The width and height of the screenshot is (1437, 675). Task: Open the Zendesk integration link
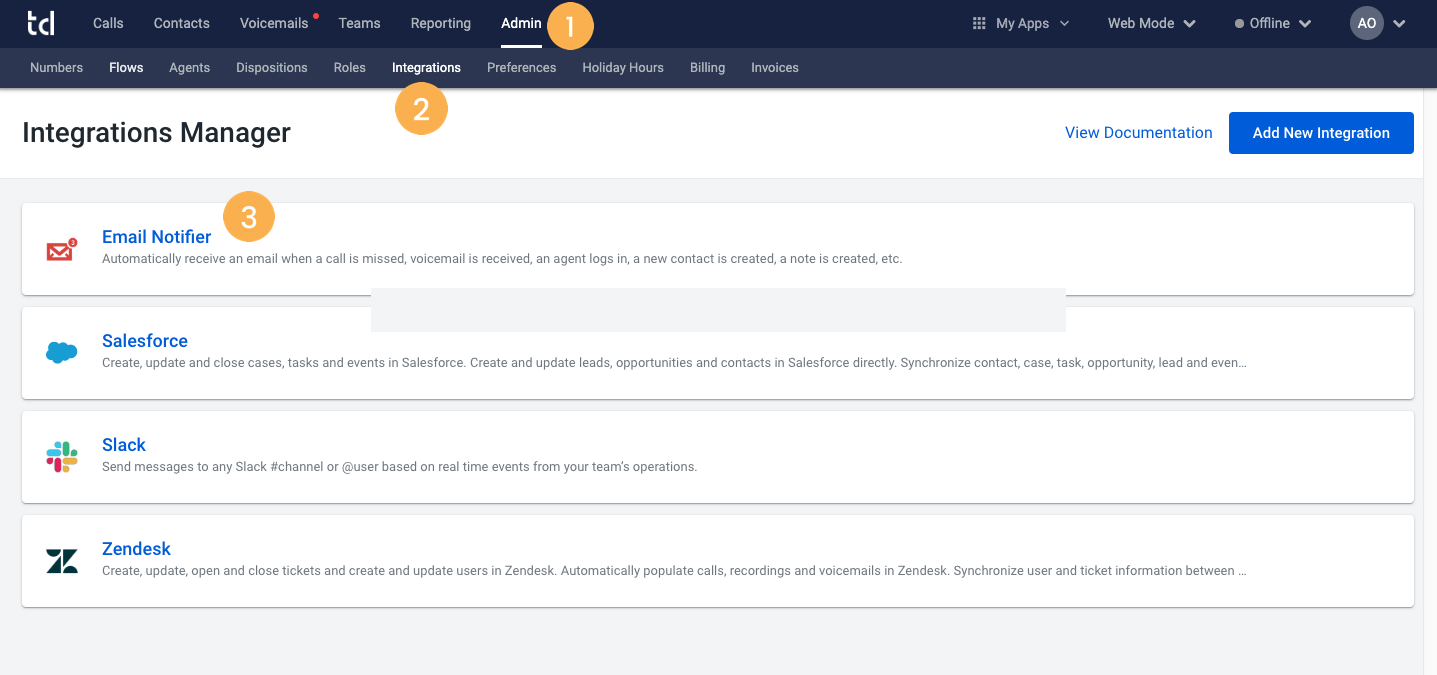tap(136, 549)
